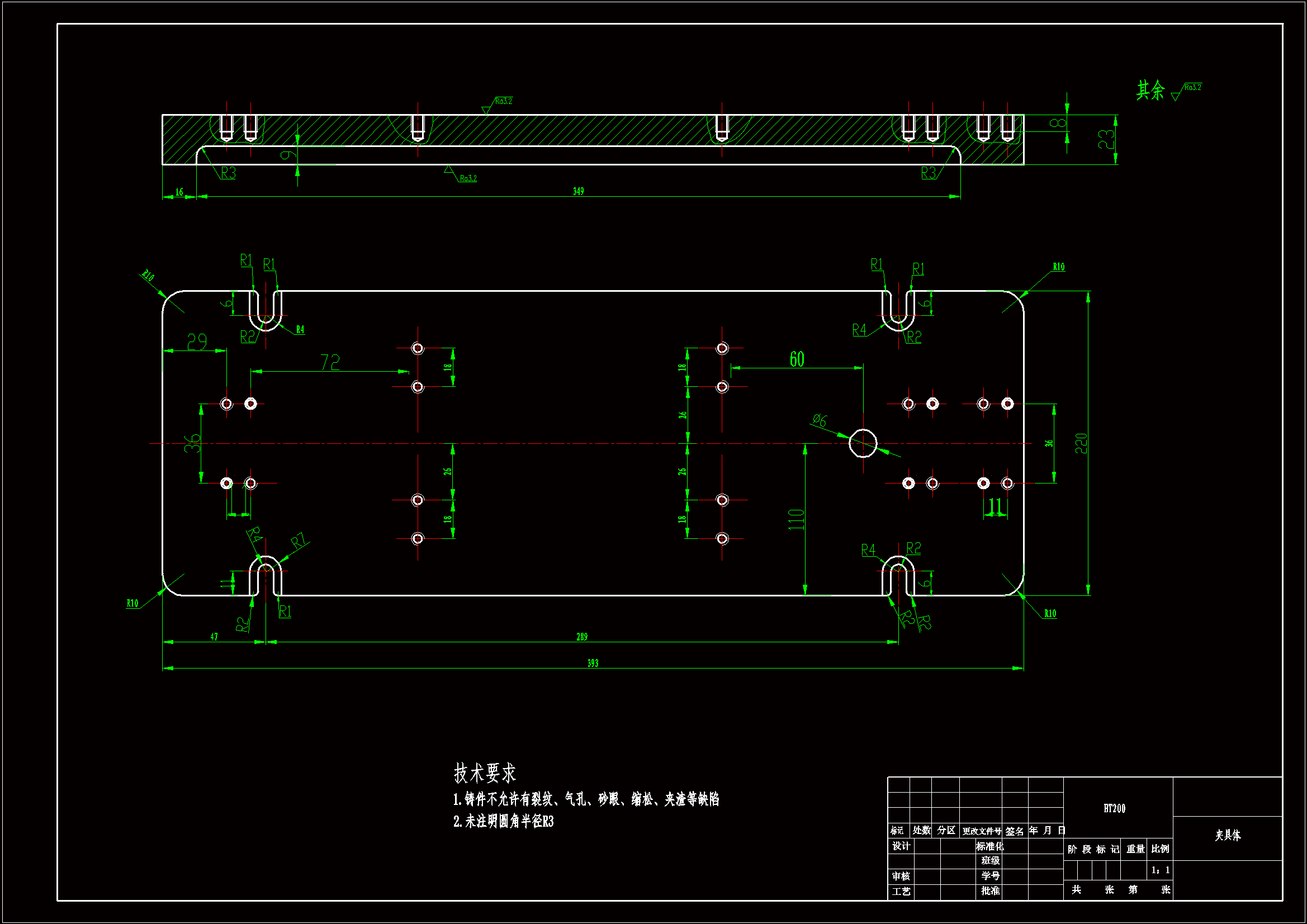Click the 349 dimension in section view
1307x924 pixels.
pyautogui.click(x=578, y=191)
